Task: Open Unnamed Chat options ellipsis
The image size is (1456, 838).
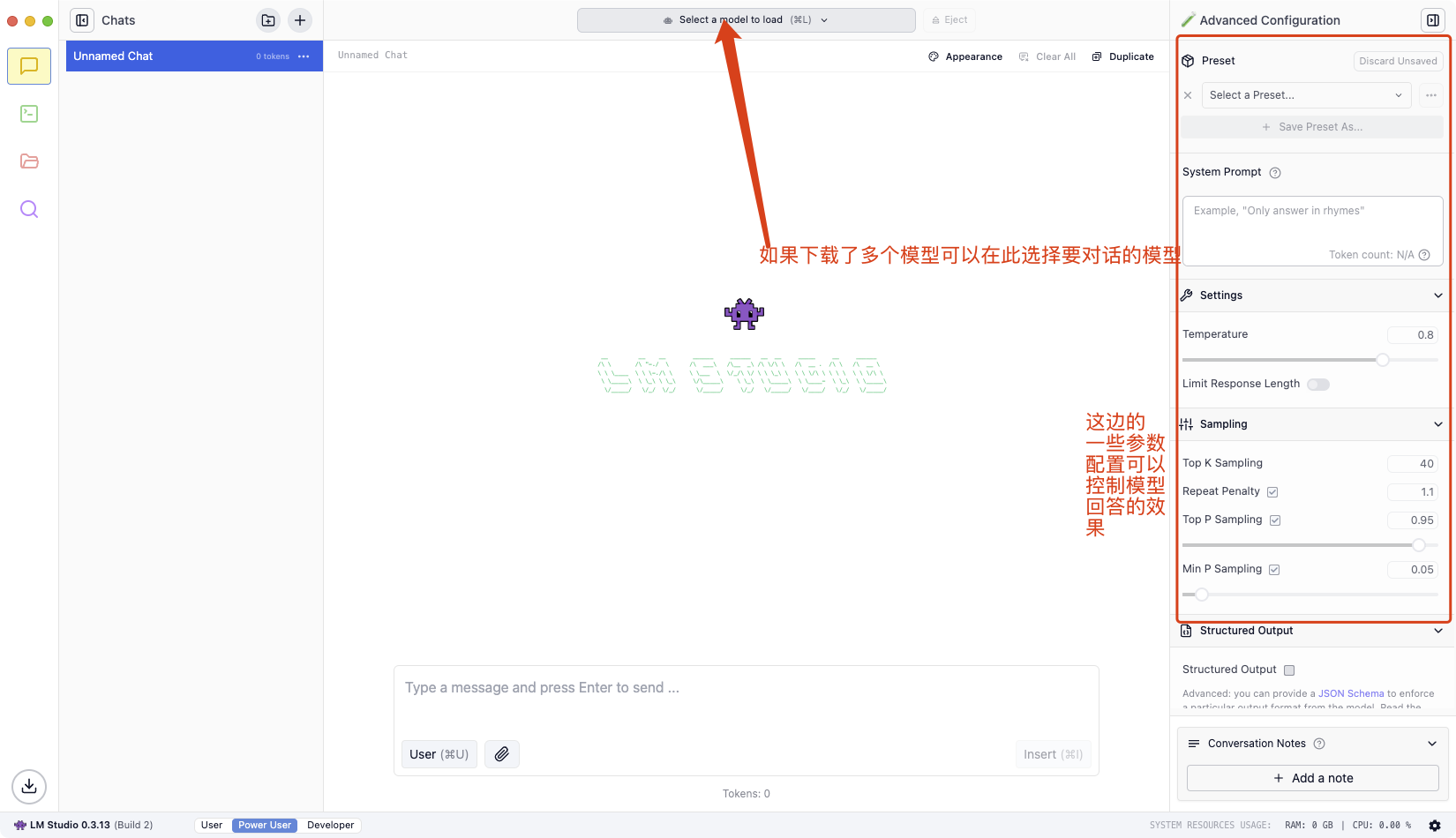Action: click(x=304, y=56)
